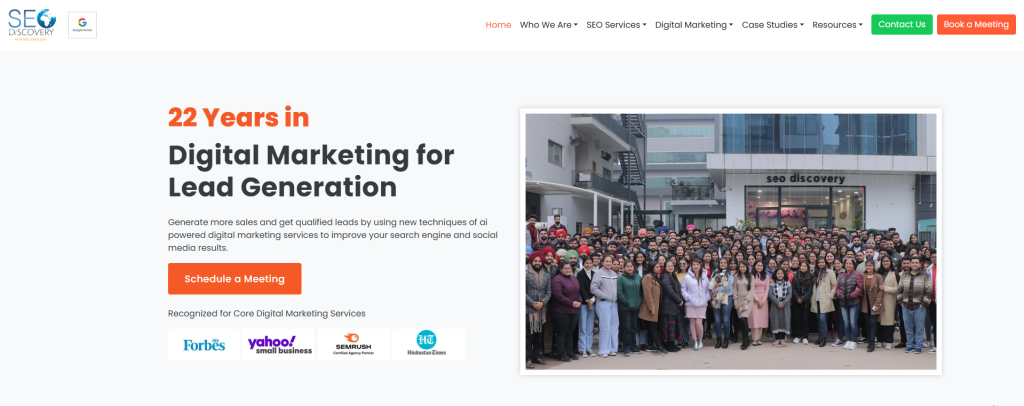
Task: Go to the Home page link
Action: 498,25
